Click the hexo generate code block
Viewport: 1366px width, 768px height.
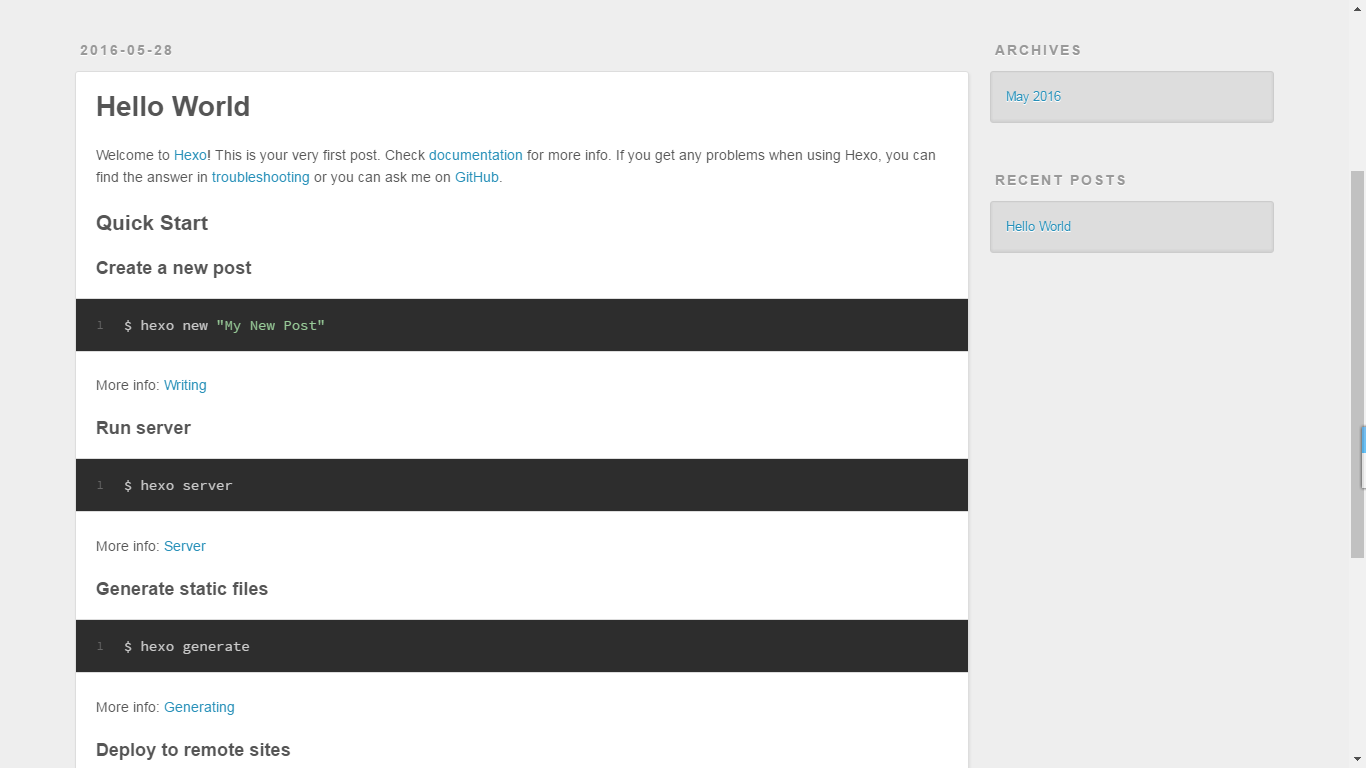521,646
